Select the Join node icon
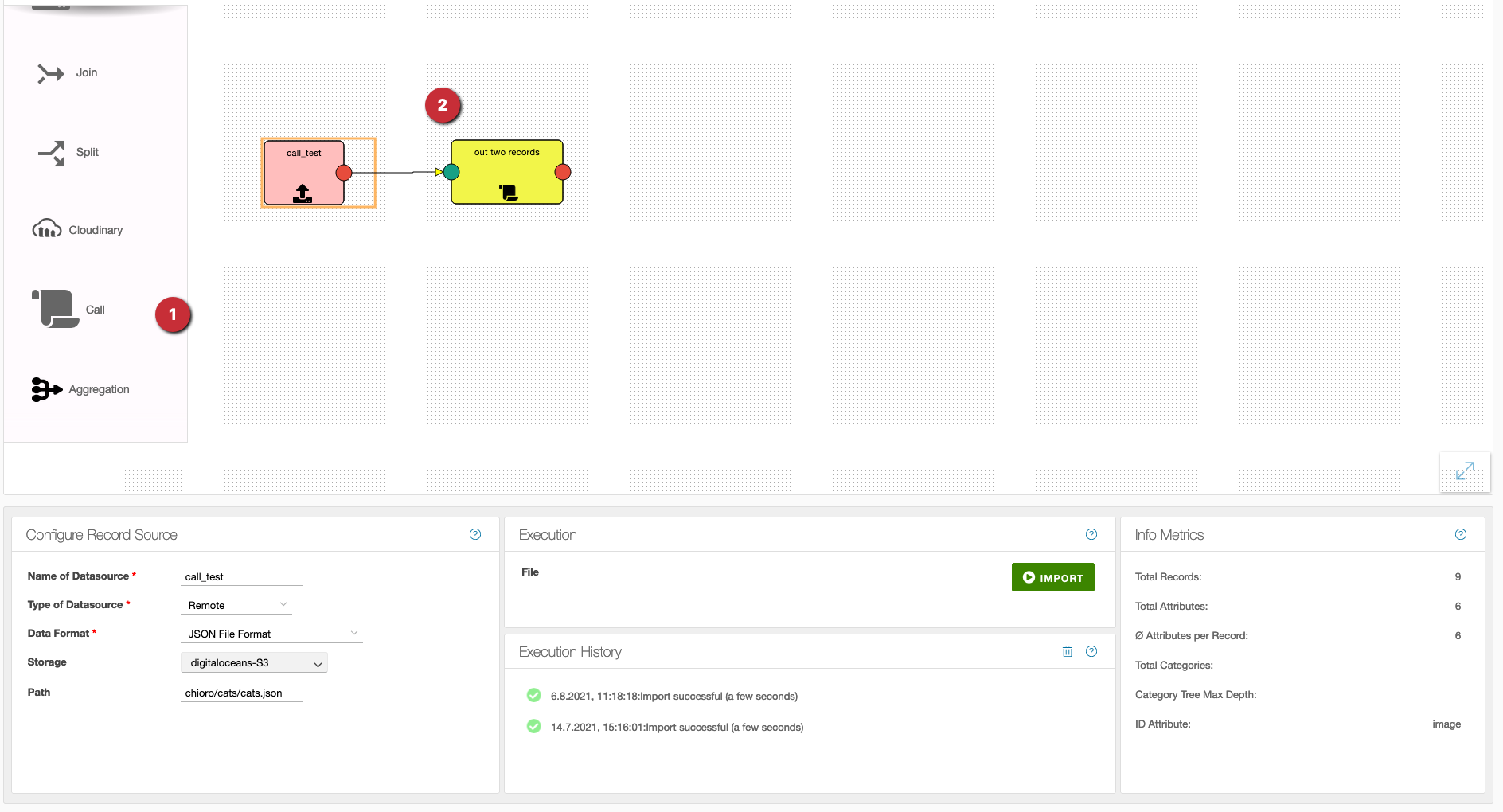 coord(51,73)
